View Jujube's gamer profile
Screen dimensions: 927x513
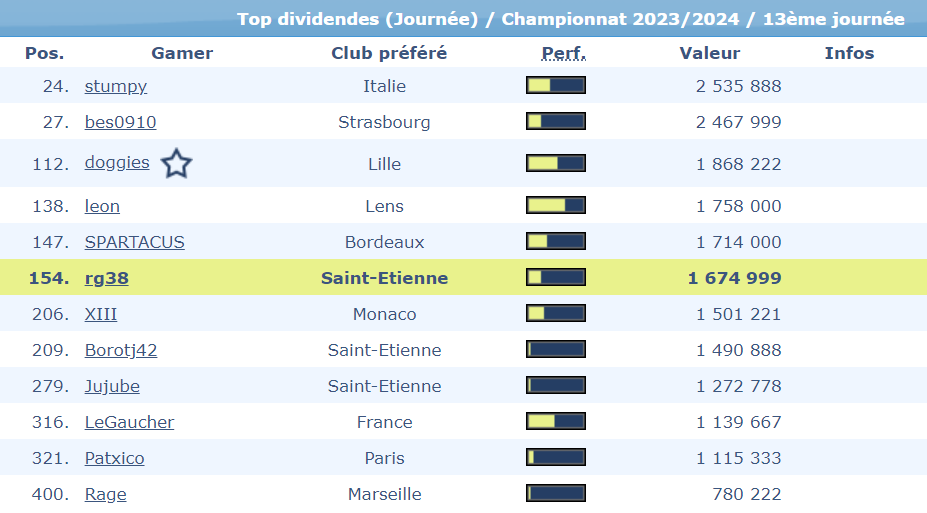tap(112, 386)
